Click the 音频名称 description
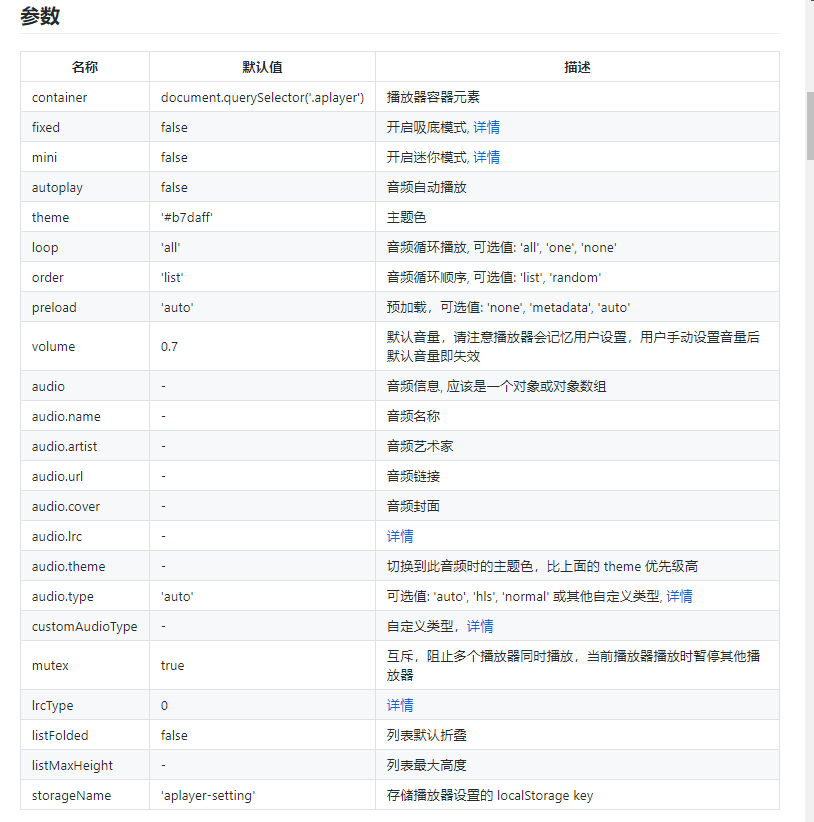The image size is (814, 822). click(x=414, y=416)
